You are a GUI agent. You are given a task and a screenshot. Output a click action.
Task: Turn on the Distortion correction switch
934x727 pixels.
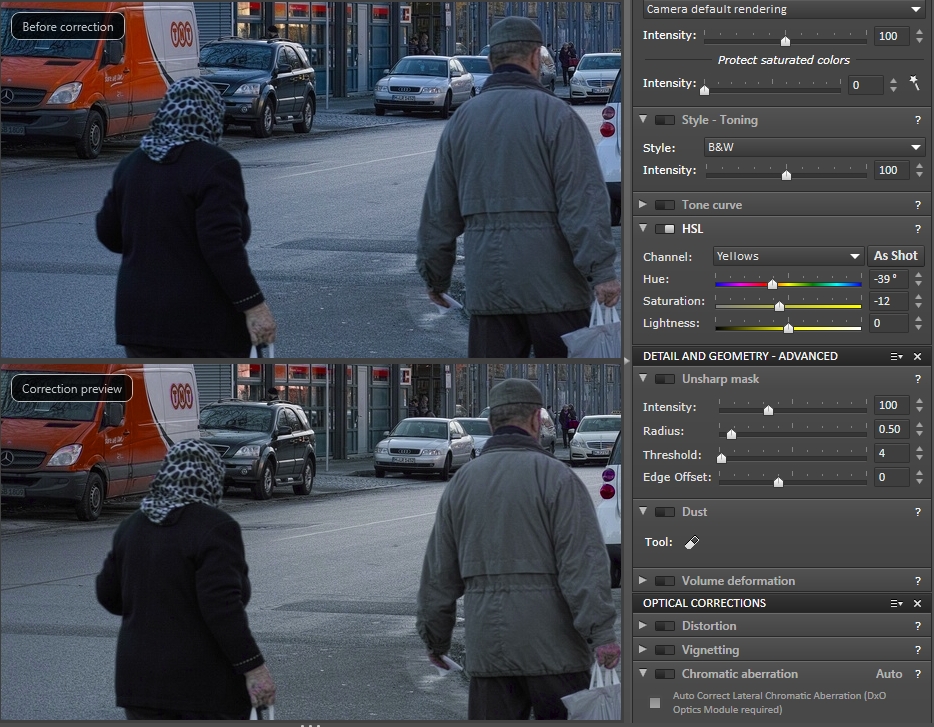[x=664, y=626]
